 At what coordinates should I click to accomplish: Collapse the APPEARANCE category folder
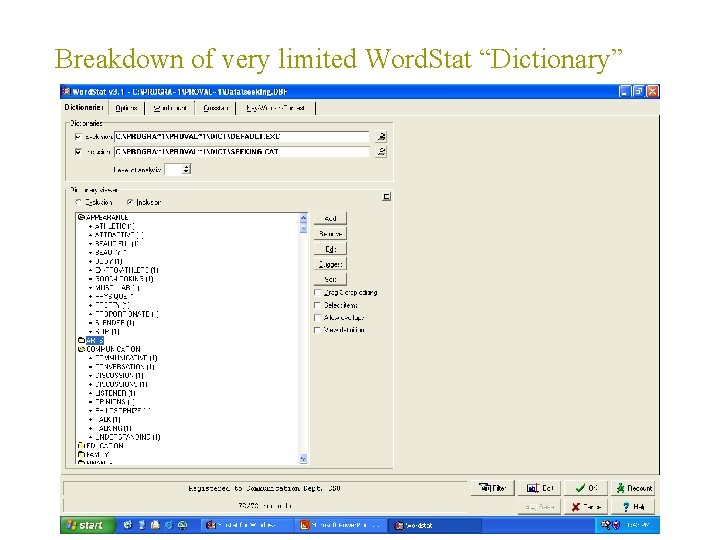coord(81,217)
